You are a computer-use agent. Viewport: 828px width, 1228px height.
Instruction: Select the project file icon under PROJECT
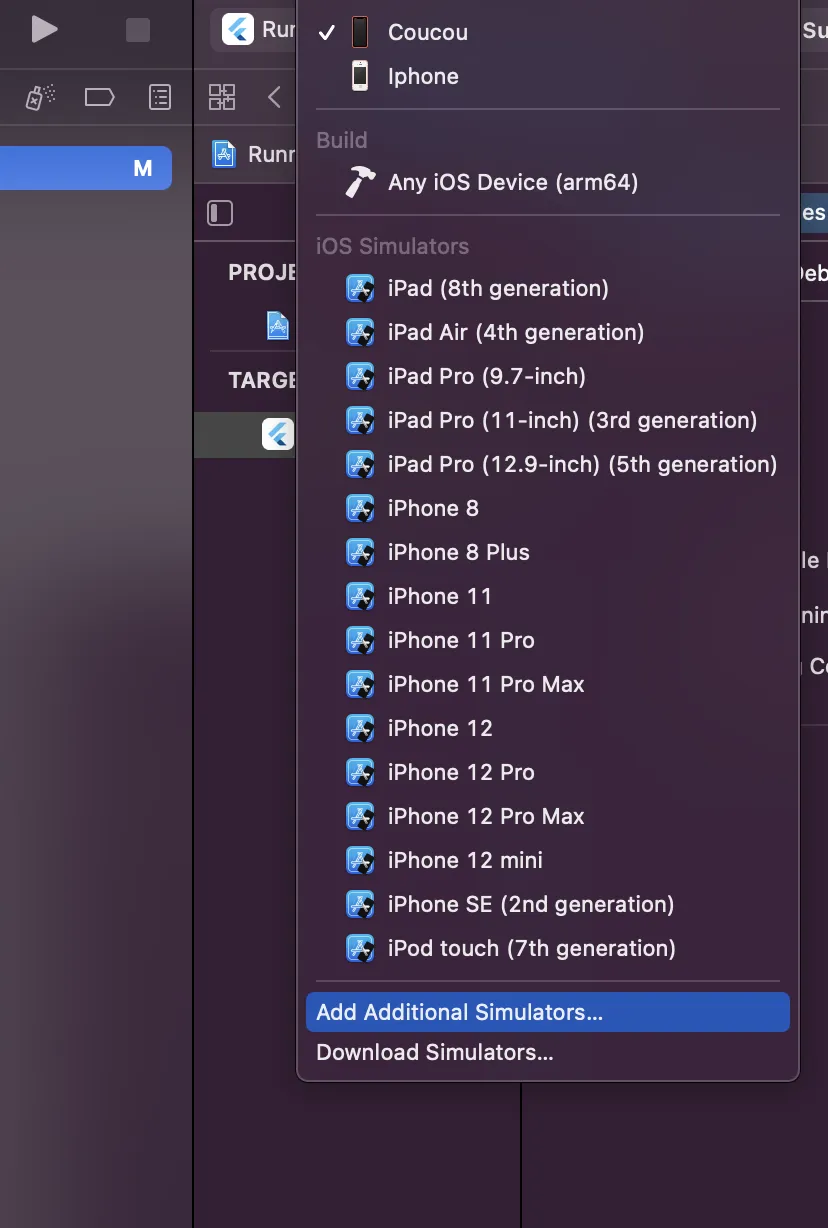point(278,325)
